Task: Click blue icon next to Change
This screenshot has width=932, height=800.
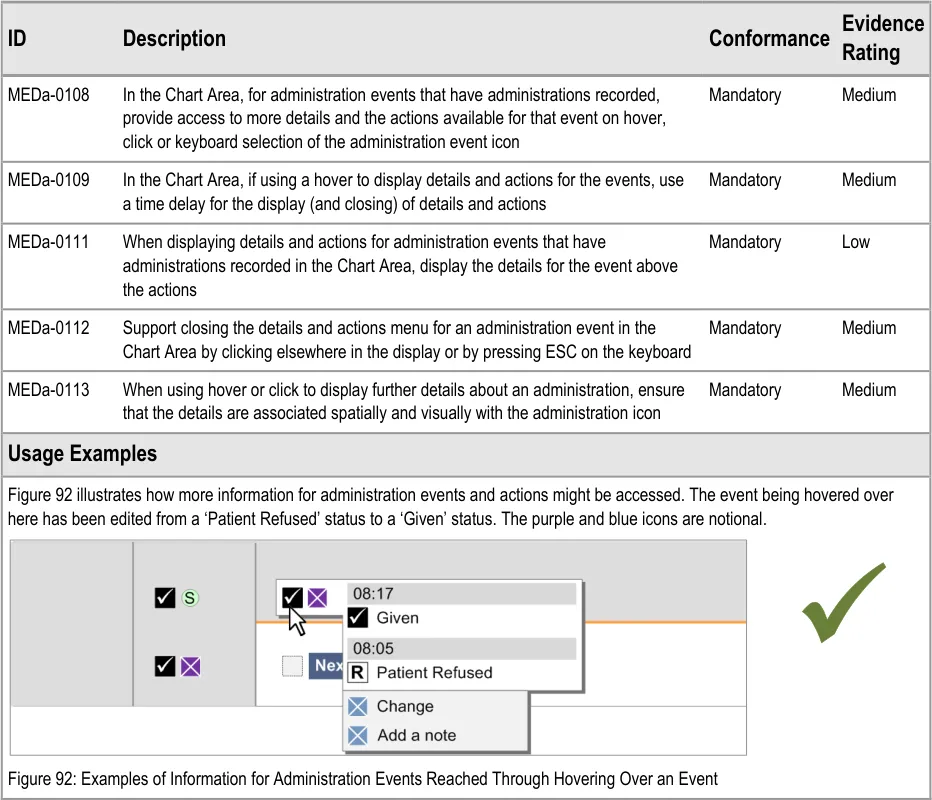Action: (x=358, y=706)
